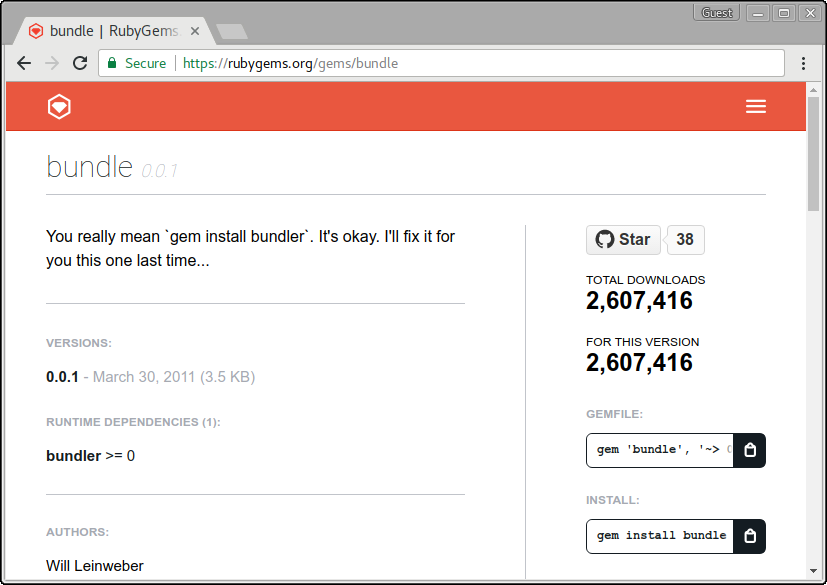
Task: Open version 0.0.1 link
Action: (x=62, y=377)
